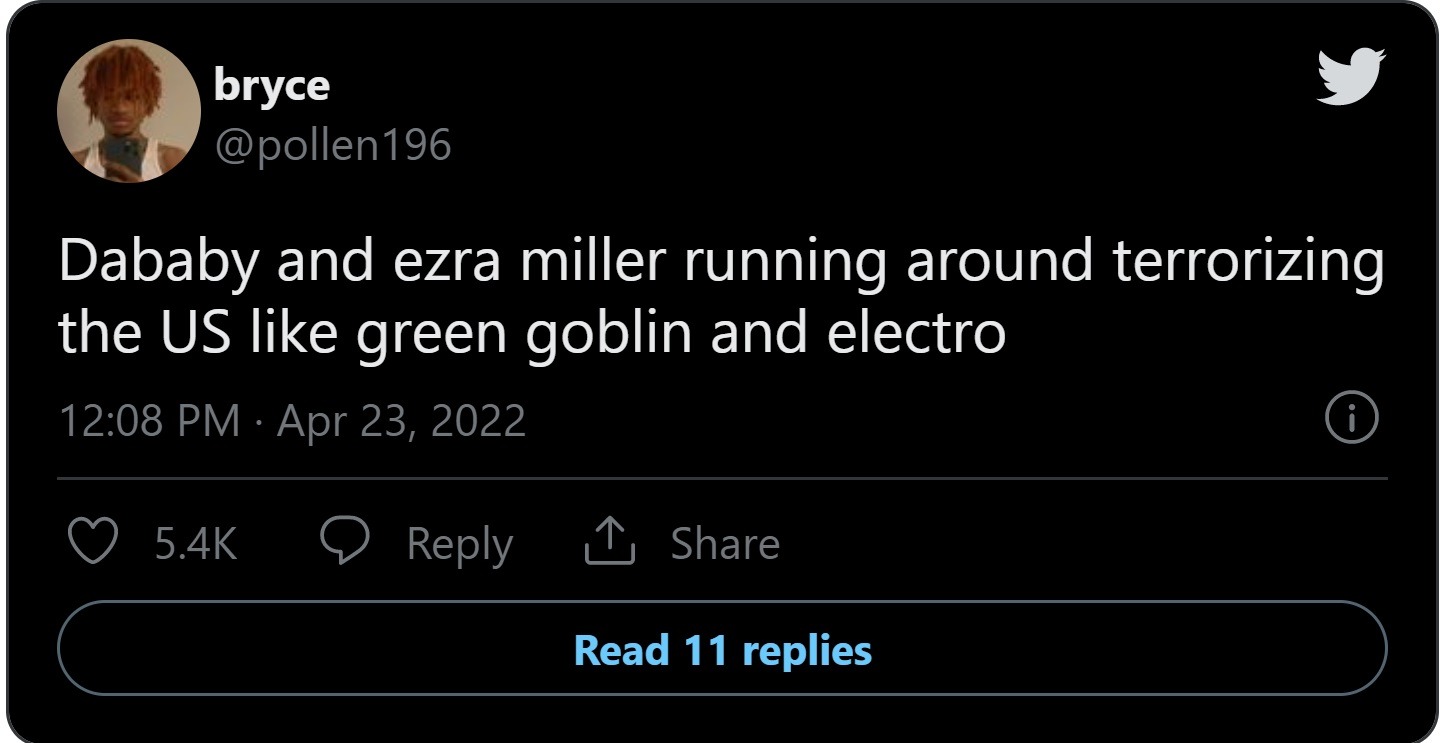Click the word "Dababy" in the tweet
The height and width of the screenshot is (743, 1447).
(x=160, y=262)
